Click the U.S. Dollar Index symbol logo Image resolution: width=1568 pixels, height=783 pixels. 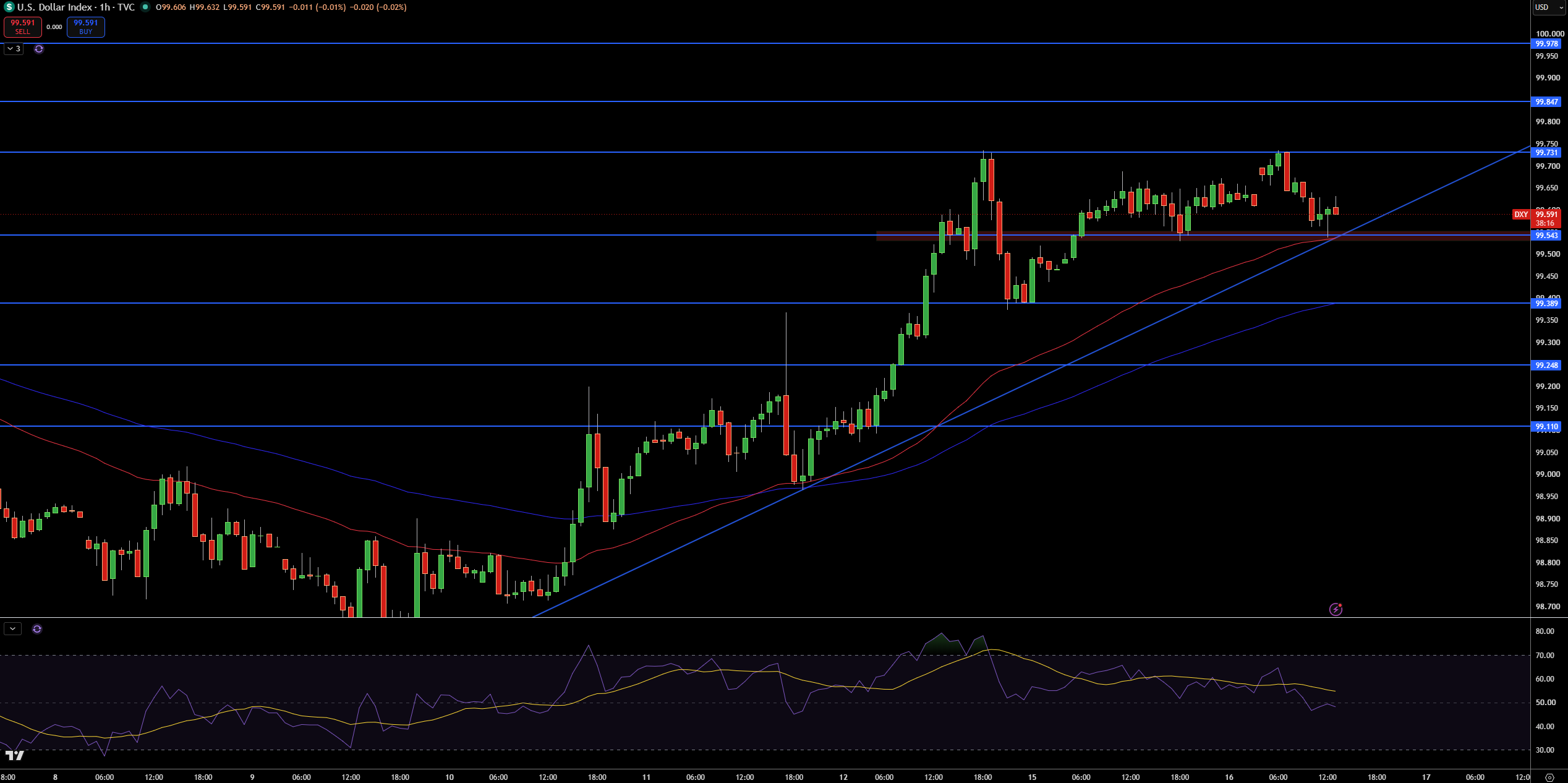pyautogui.click(x=9, y=7)
